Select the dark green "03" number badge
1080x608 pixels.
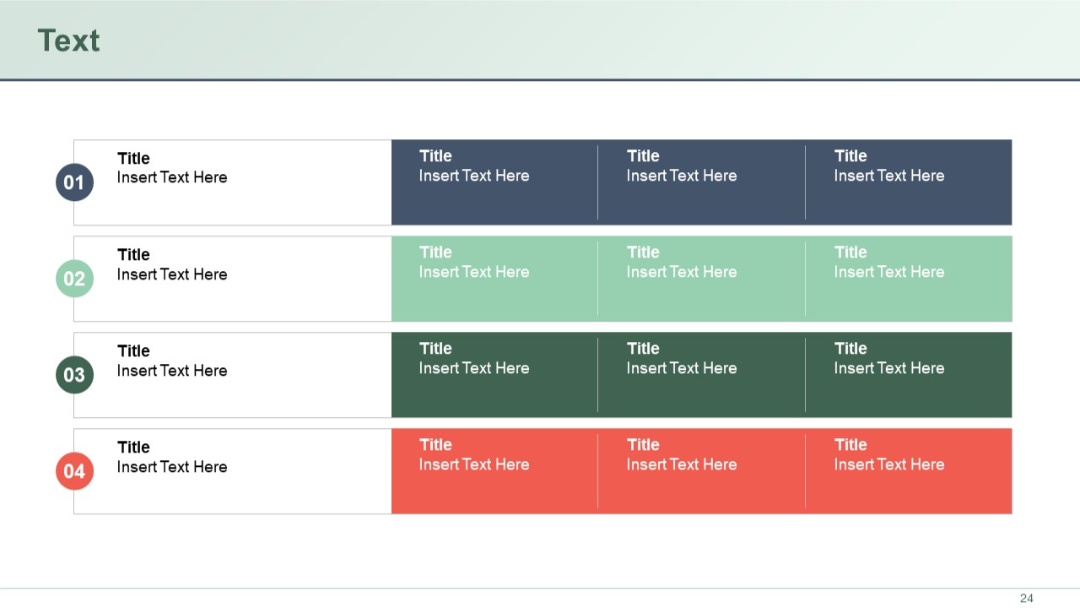74,375
